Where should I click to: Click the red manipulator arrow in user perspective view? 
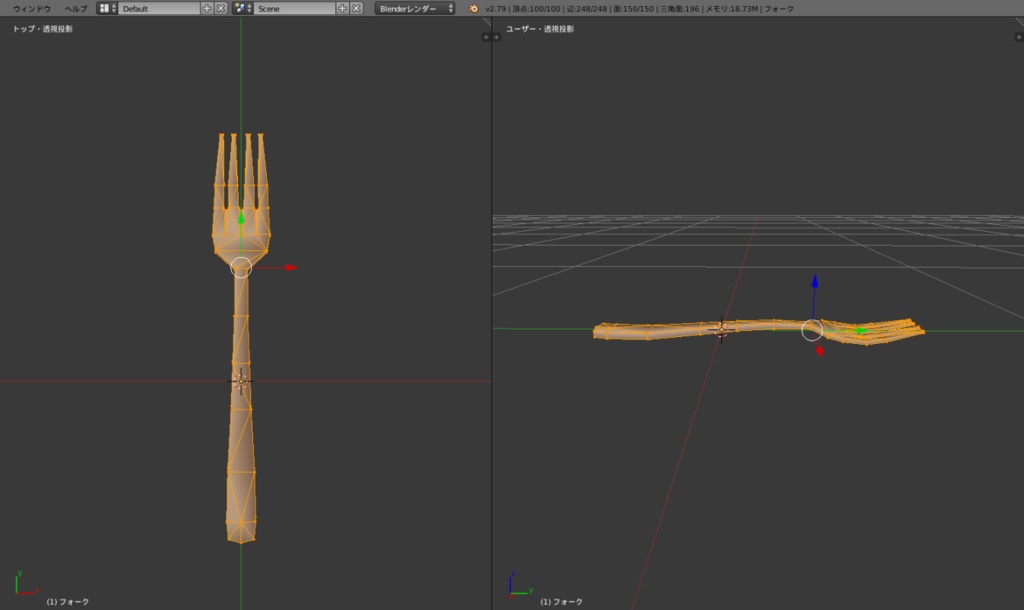[x=819, y=349]
